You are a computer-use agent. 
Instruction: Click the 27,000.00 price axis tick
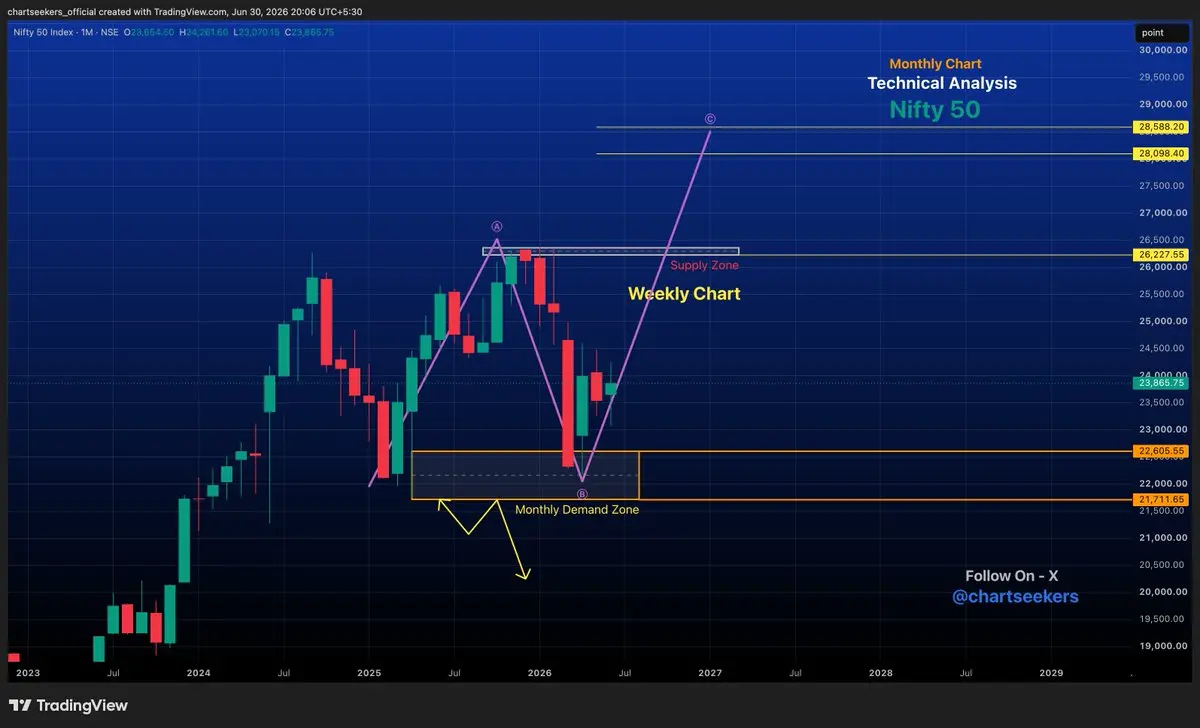(1161, 212)
